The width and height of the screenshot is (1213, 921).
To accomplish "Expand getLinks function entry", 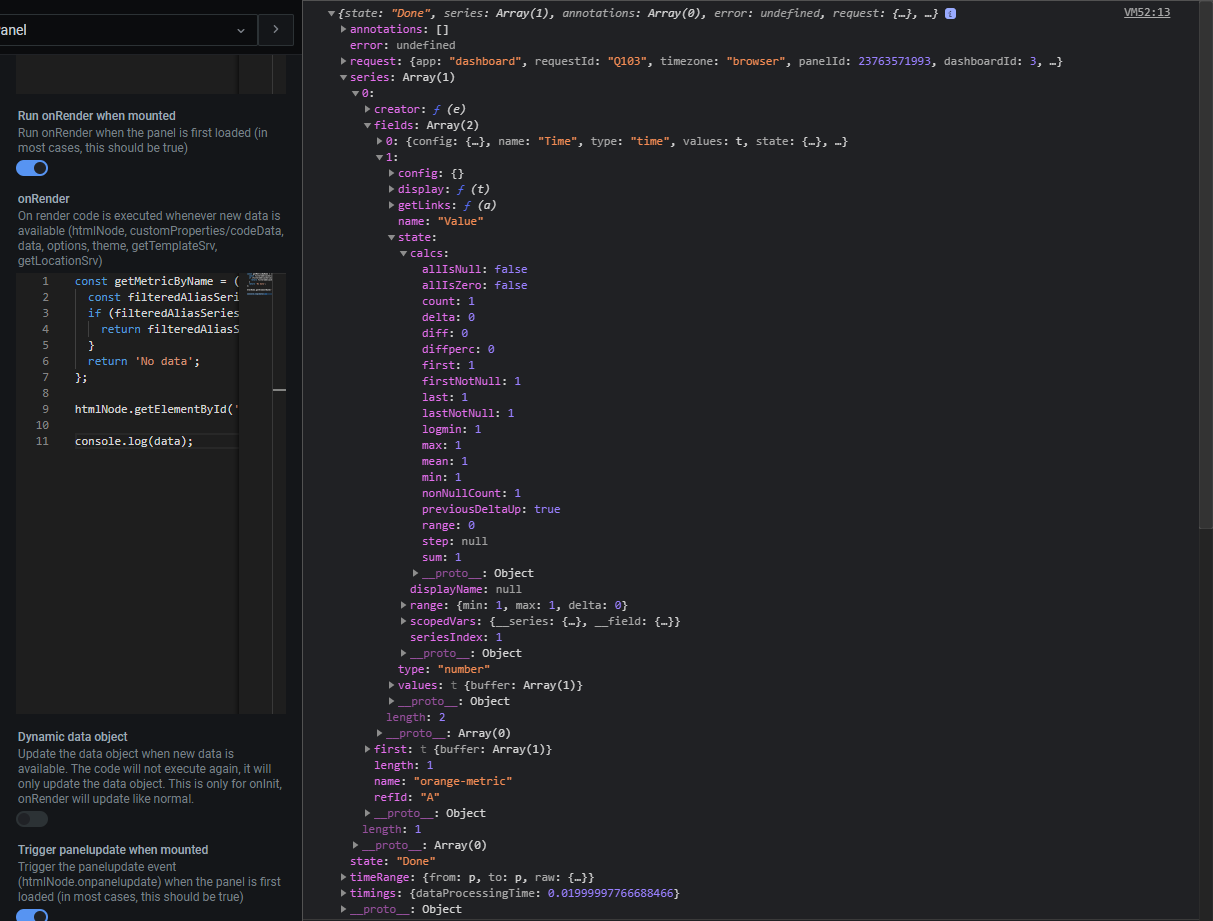I will click(x=391, y=205).
